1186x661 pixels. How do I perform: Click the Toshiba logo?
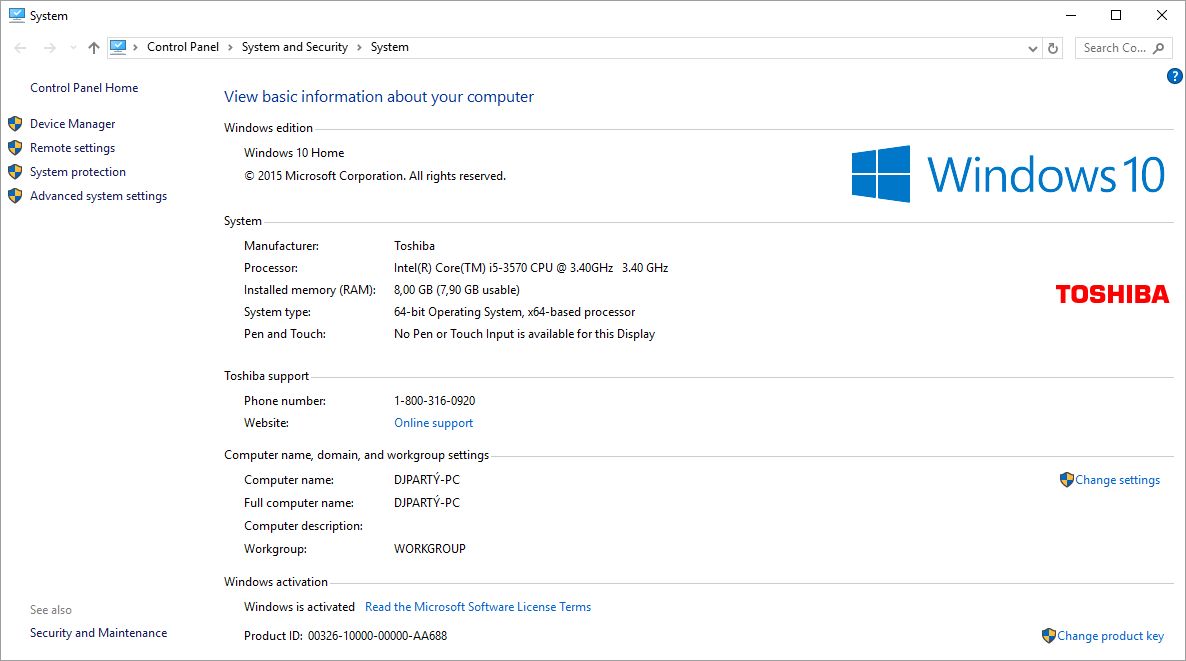pyautogui.click(x=1112, y=294)
